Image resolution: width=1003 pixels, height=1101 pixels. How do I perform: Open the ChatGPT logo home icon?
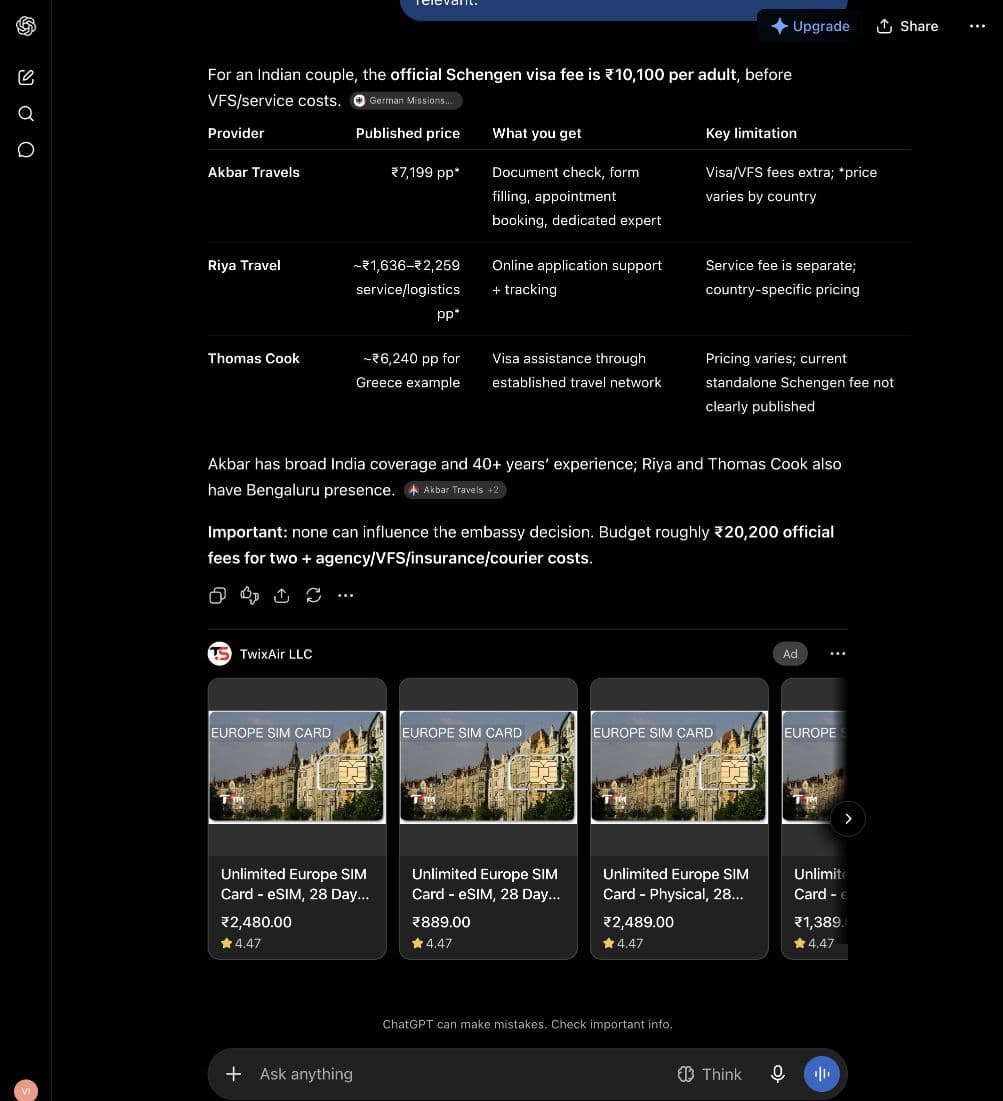pos(26,26)
